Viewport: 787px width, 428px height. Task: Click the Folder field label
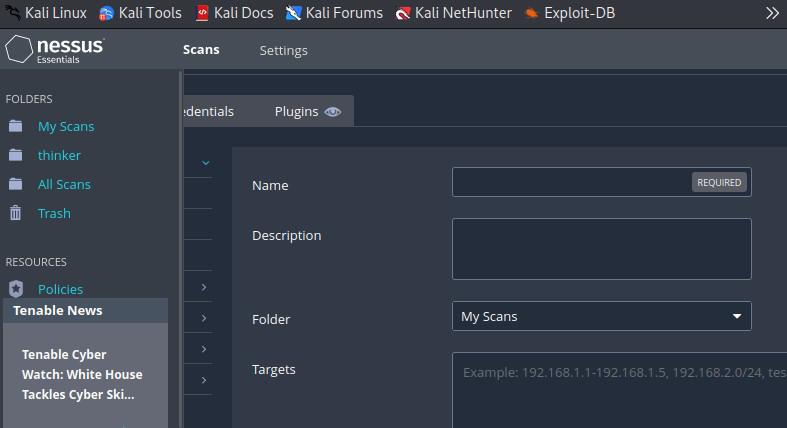[x=271, y=320]
